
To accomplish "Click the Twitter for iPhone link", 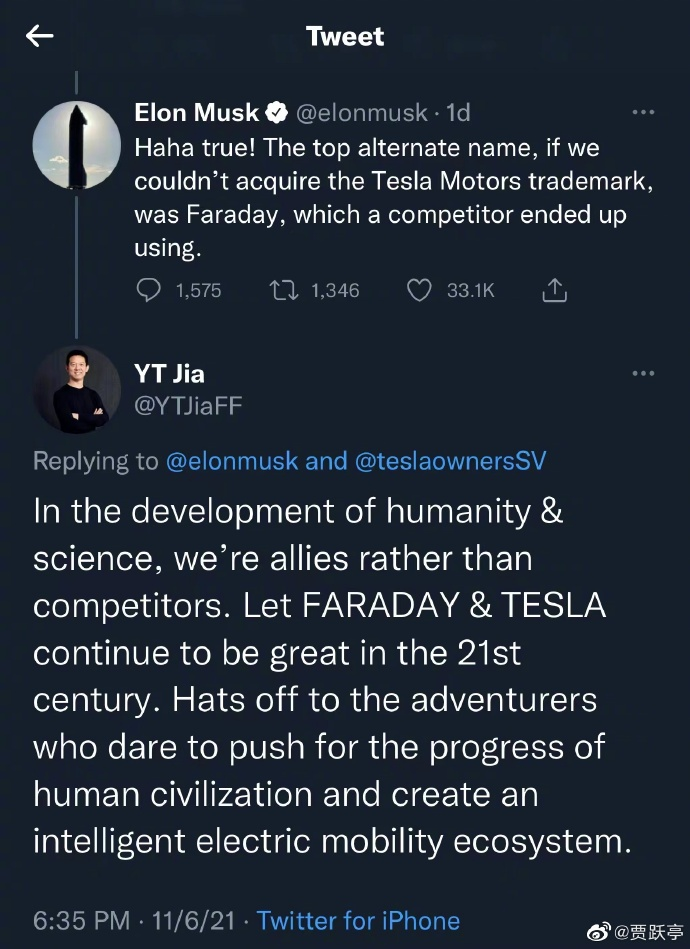I will [358, 920].
